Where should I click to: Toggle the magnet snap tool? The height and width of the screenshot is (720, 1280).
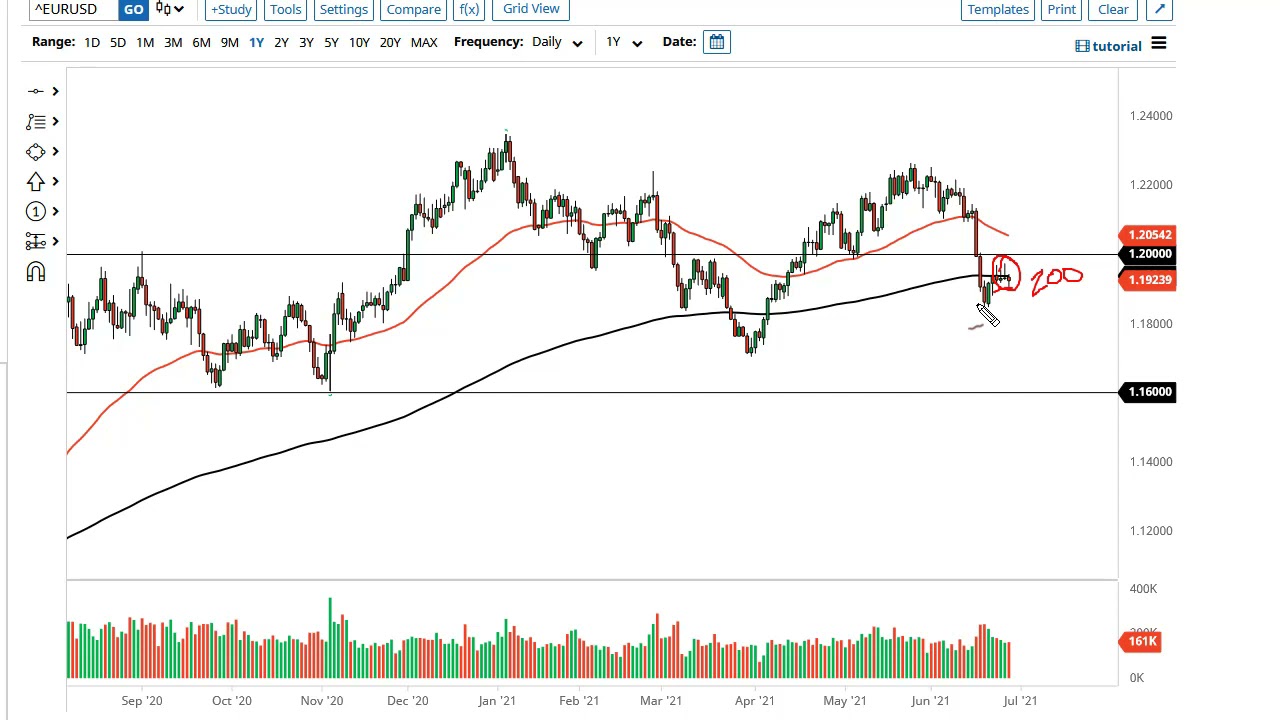coord(36,272)
